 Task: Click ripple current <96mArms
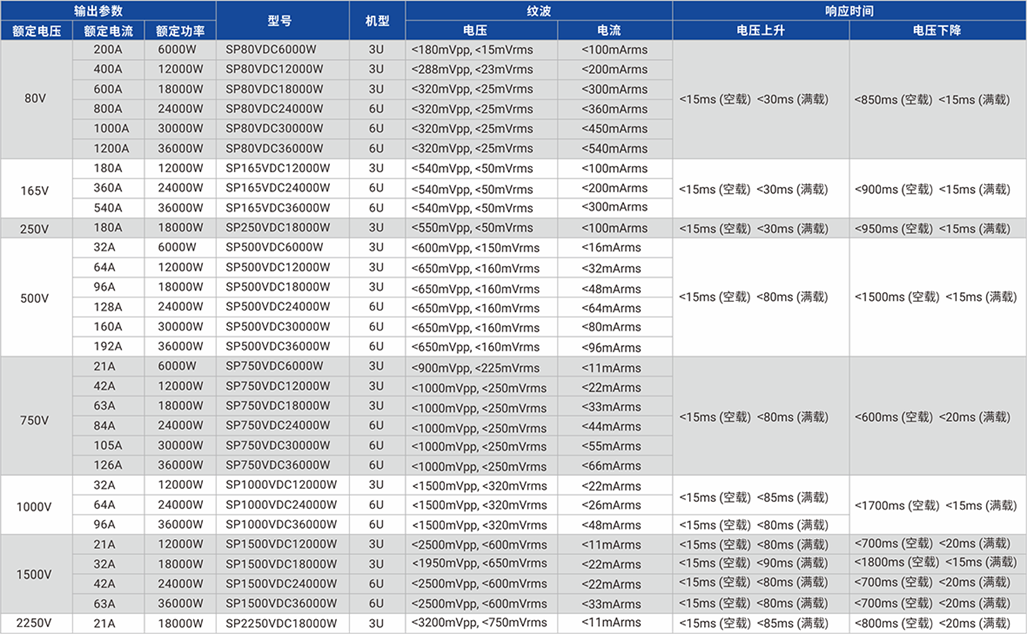click(611, 348)
